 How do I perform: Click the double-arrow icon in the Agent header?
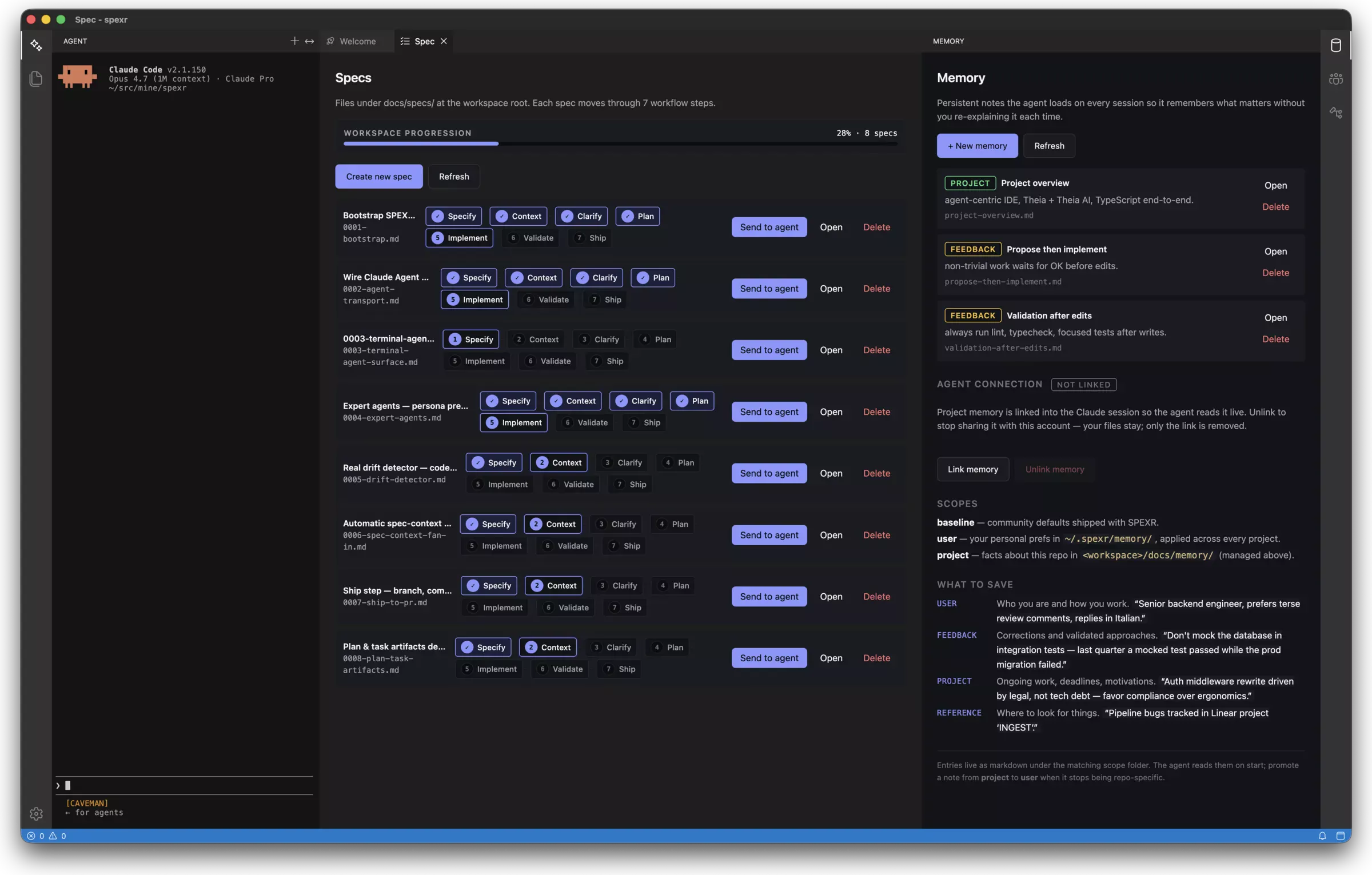pos(309,41)
